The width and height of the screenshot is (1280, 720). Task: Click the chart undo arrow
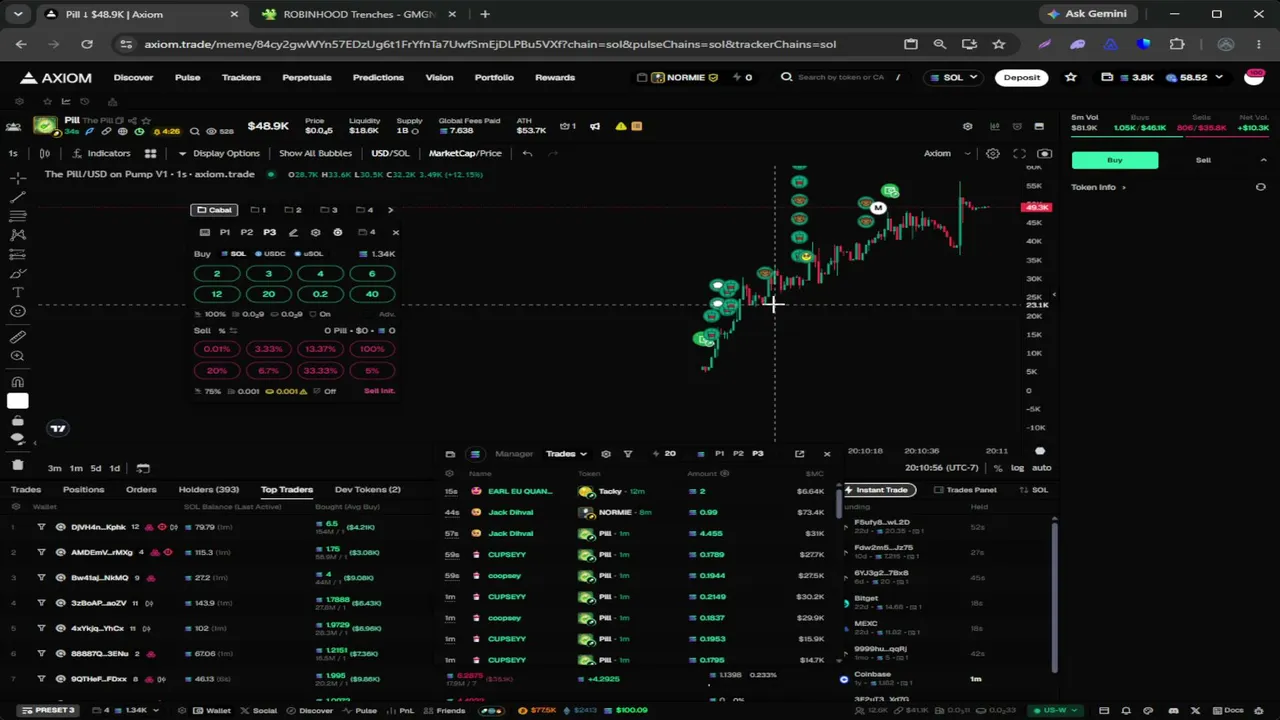pos(527,153)
